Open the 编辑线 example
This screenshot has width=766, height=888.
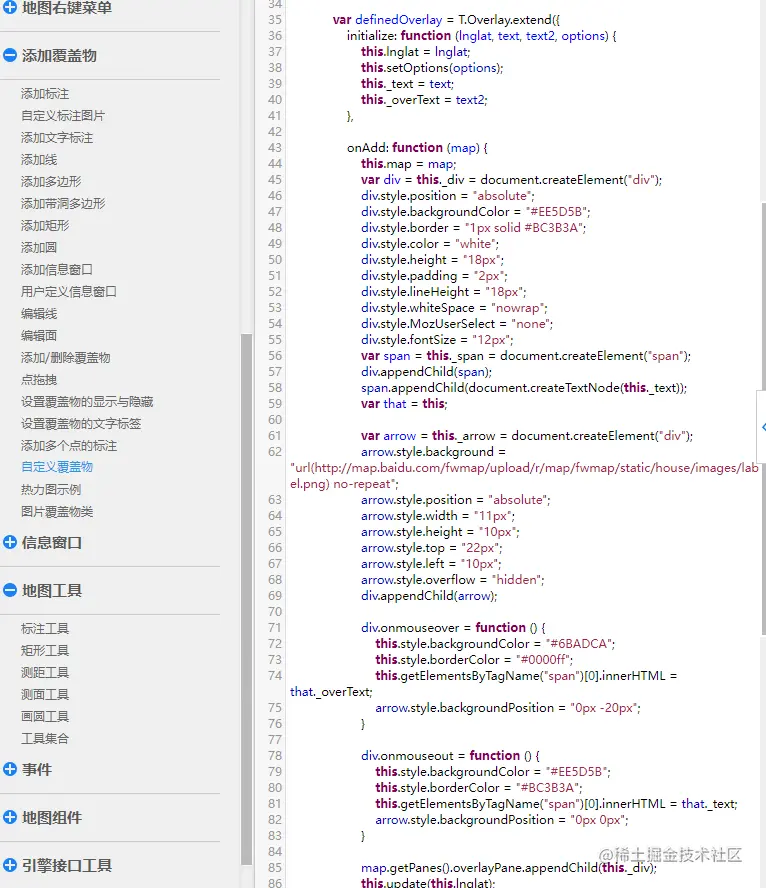click(39, 314)
